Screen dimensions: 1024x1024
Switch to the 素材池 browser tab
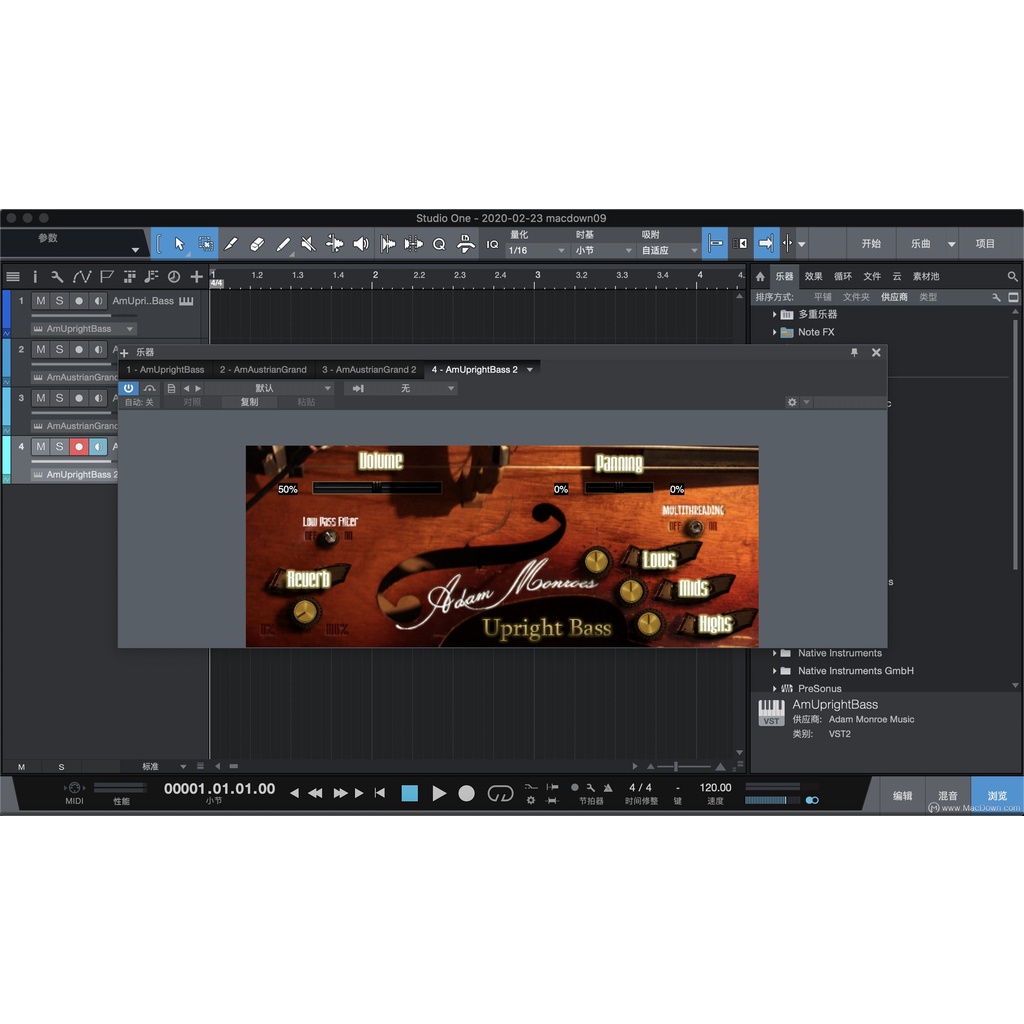(925, 277)
